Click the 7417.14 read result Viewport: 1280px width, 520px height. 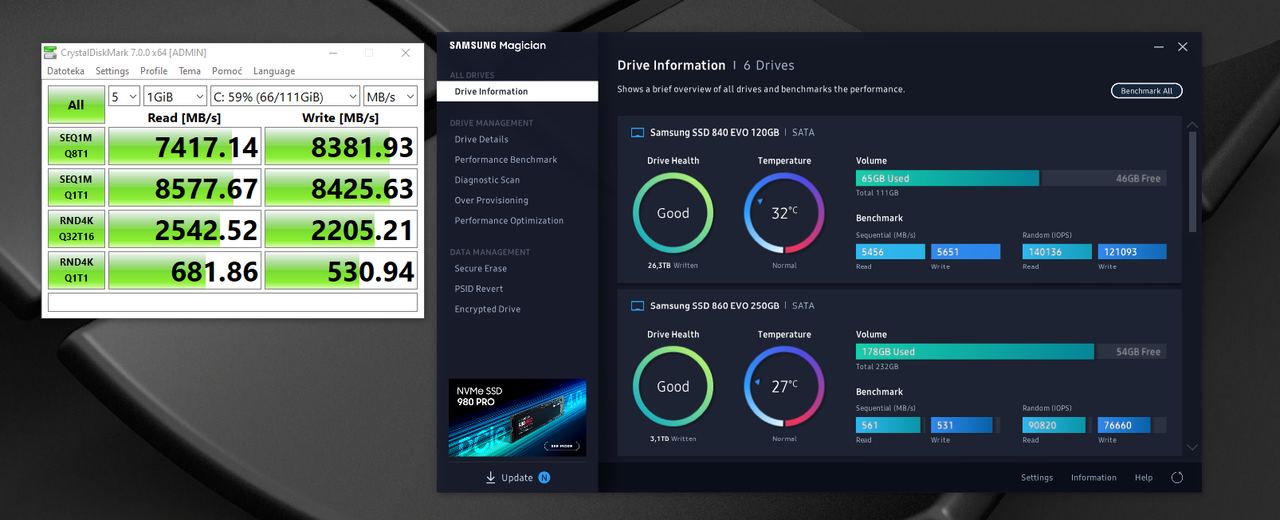(185, 146)
